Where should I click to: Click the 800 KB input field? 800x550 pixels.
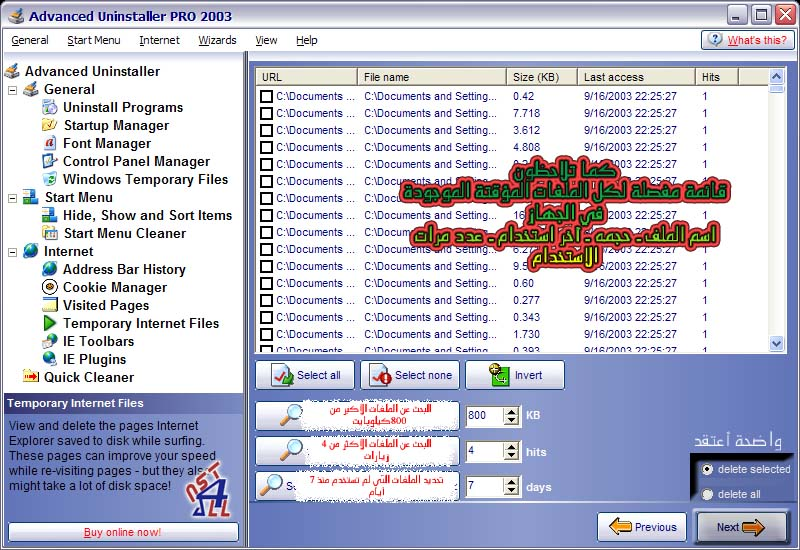(485, 415)
